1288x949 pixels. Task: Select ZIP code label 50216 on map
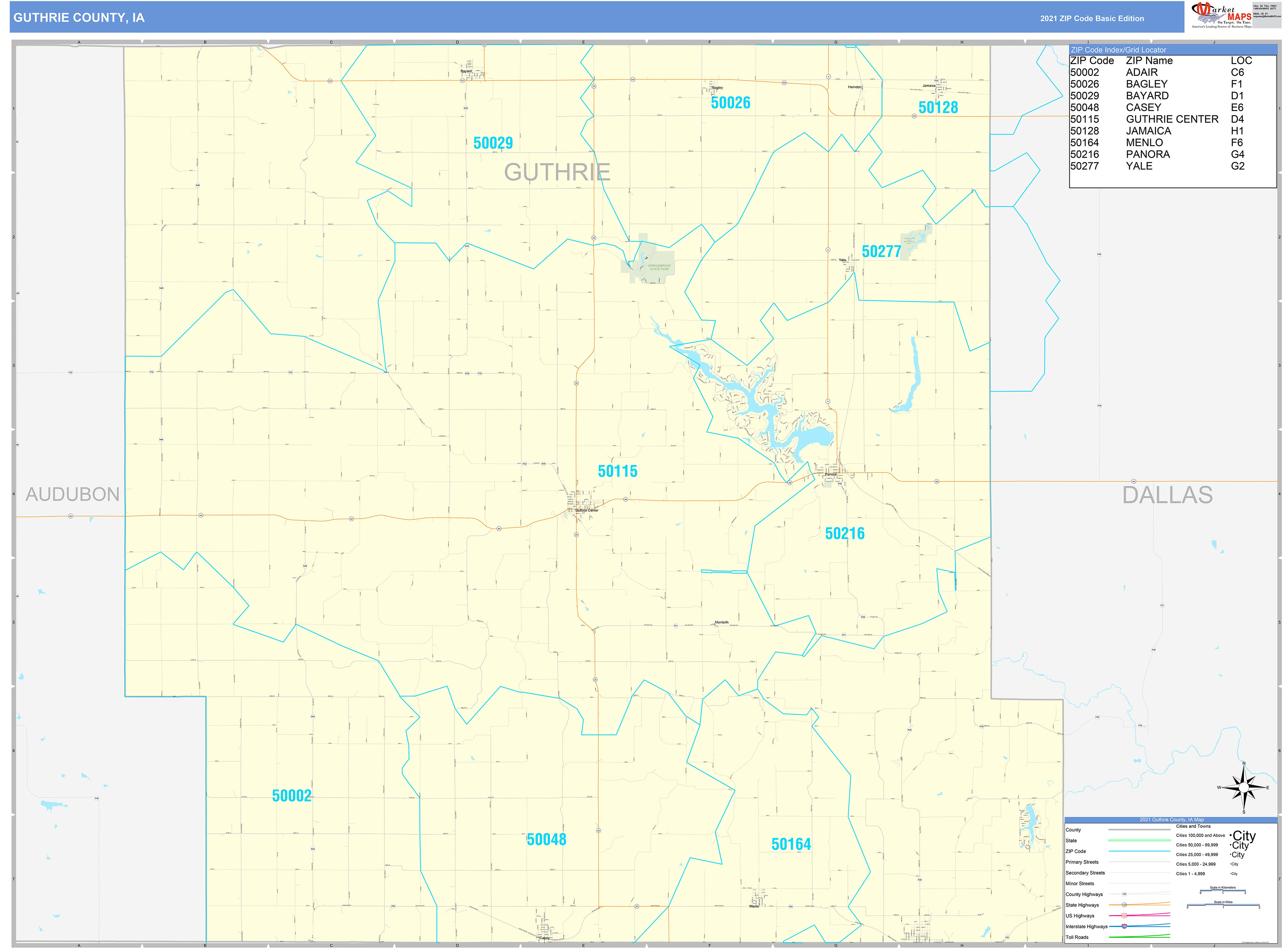844,533
